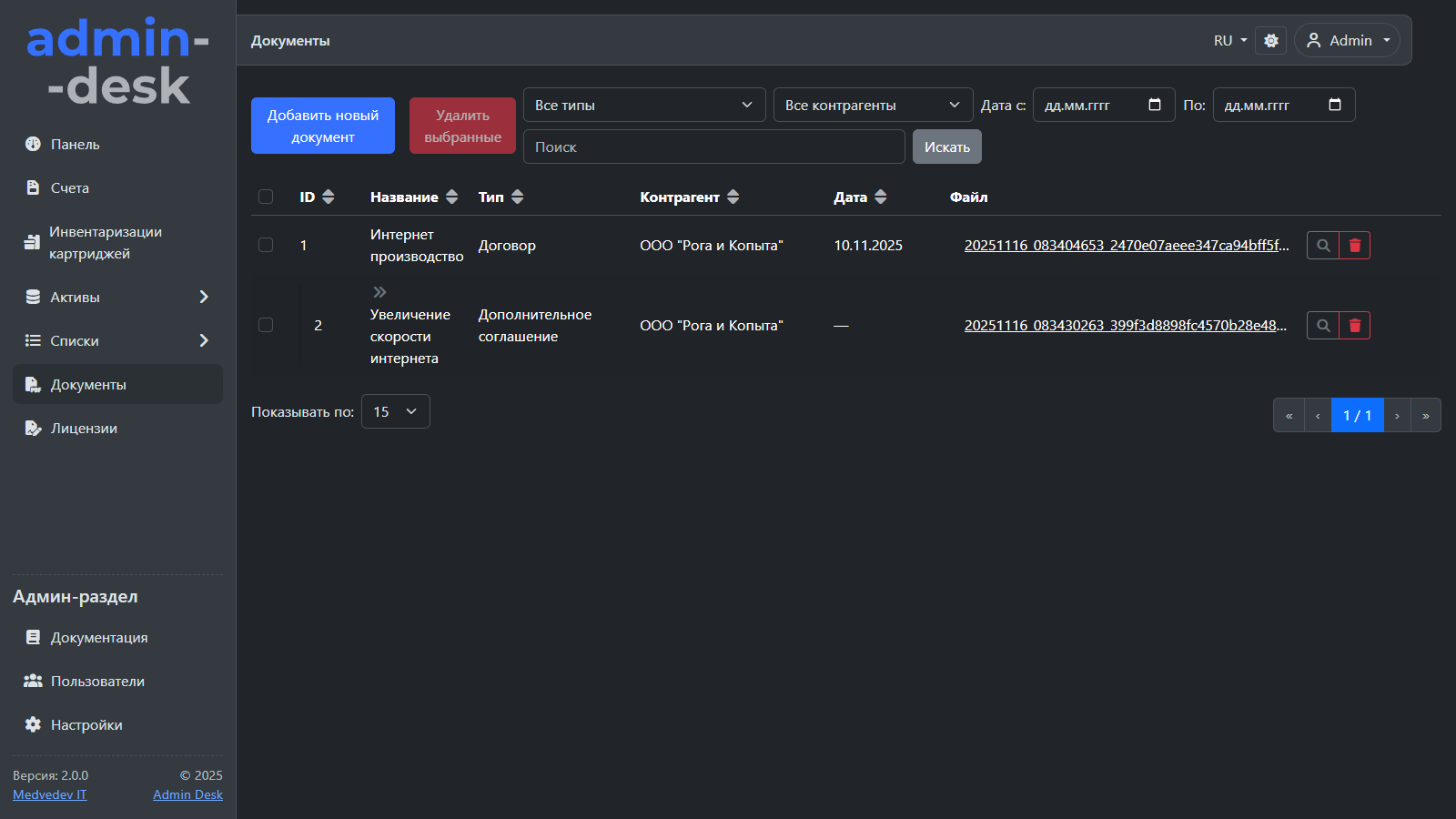Open calendar picker in 'Дата с' field

[1155, 106]
